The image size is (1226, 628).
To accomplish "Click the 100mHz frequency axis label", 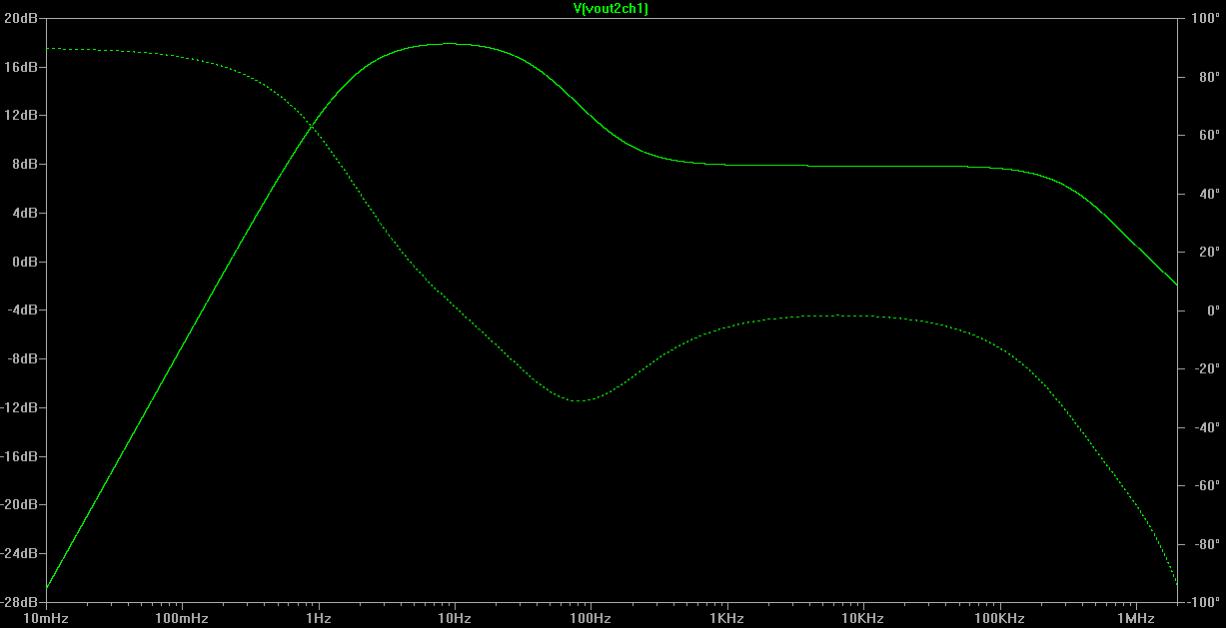I will [x=182, y=619].
